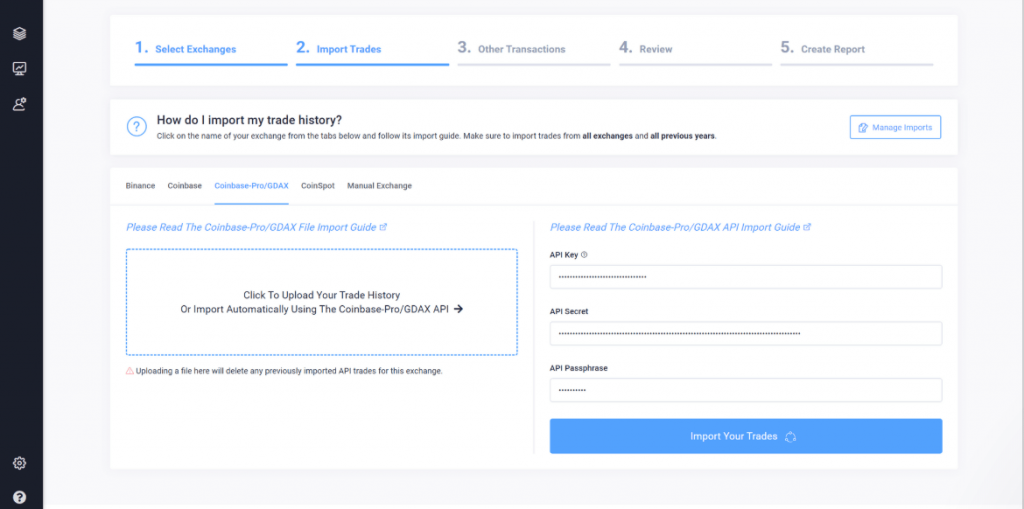Click the trade history upload drop area
This screenshot has width=1024, height=509.
click(x=322, y=302)
